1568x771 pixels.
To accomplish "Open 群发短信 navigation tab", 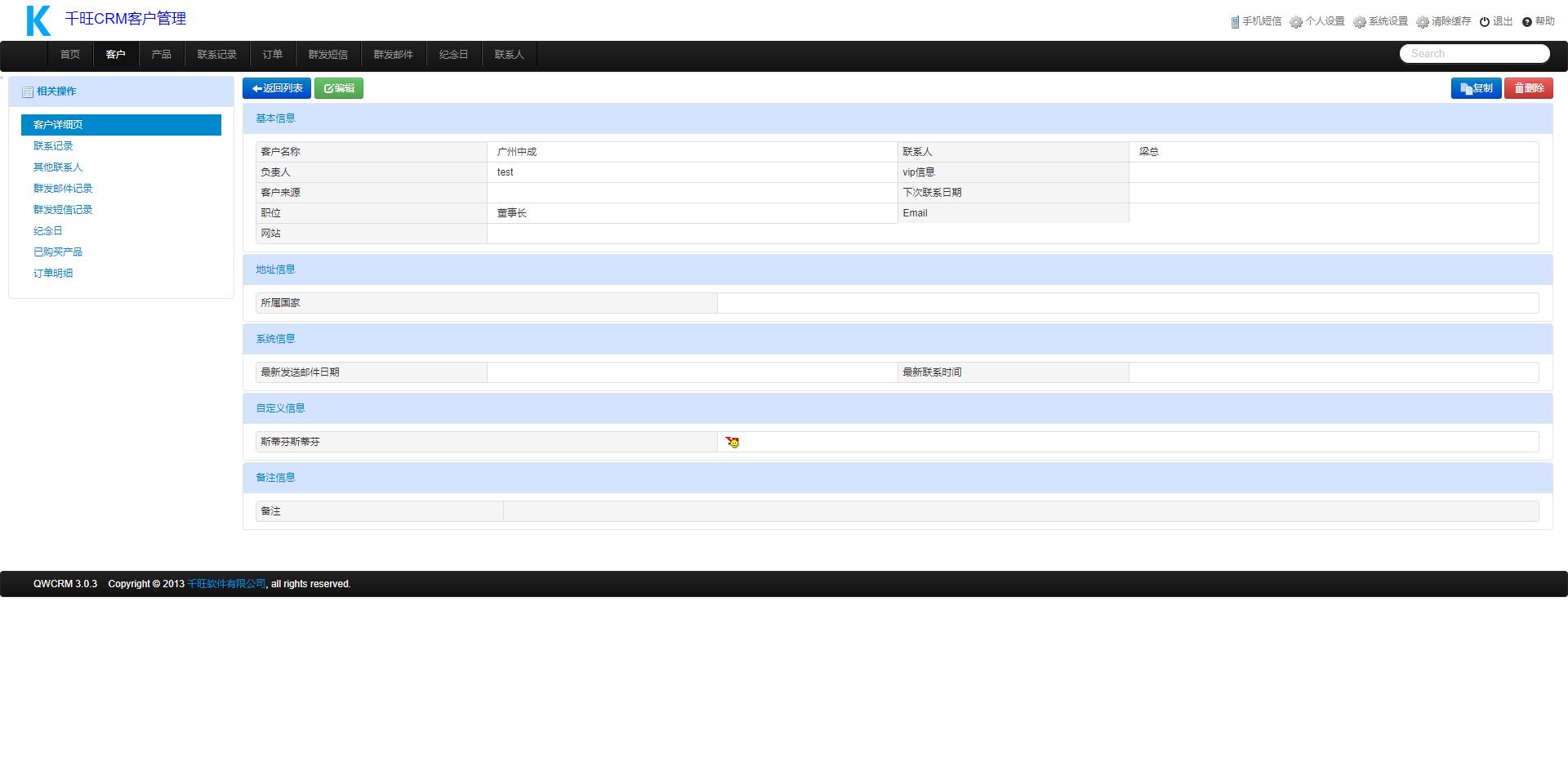I will pos(328,55).
